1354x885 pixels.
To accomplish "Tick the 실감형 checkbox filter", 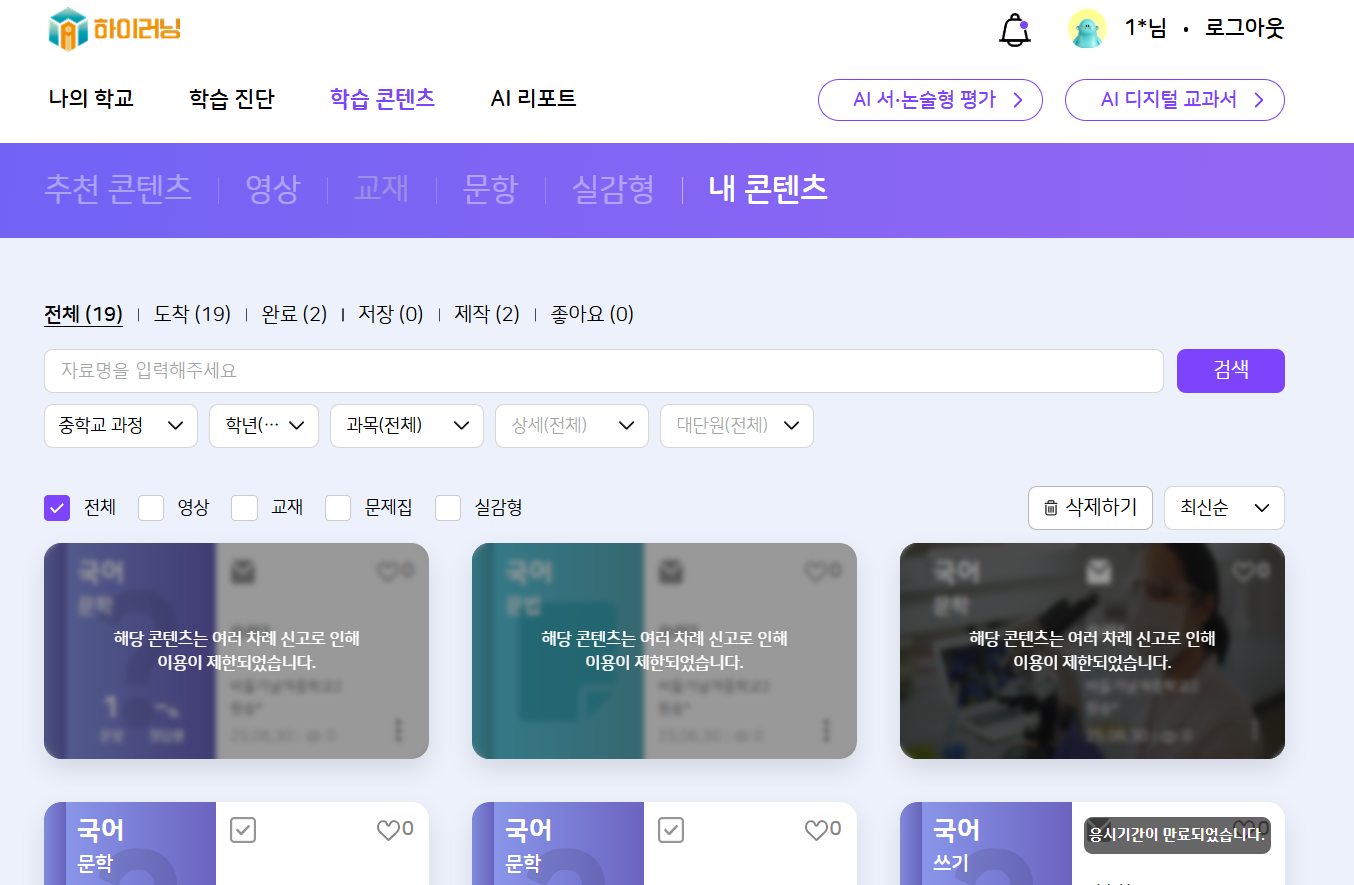I will coord(448,508).
